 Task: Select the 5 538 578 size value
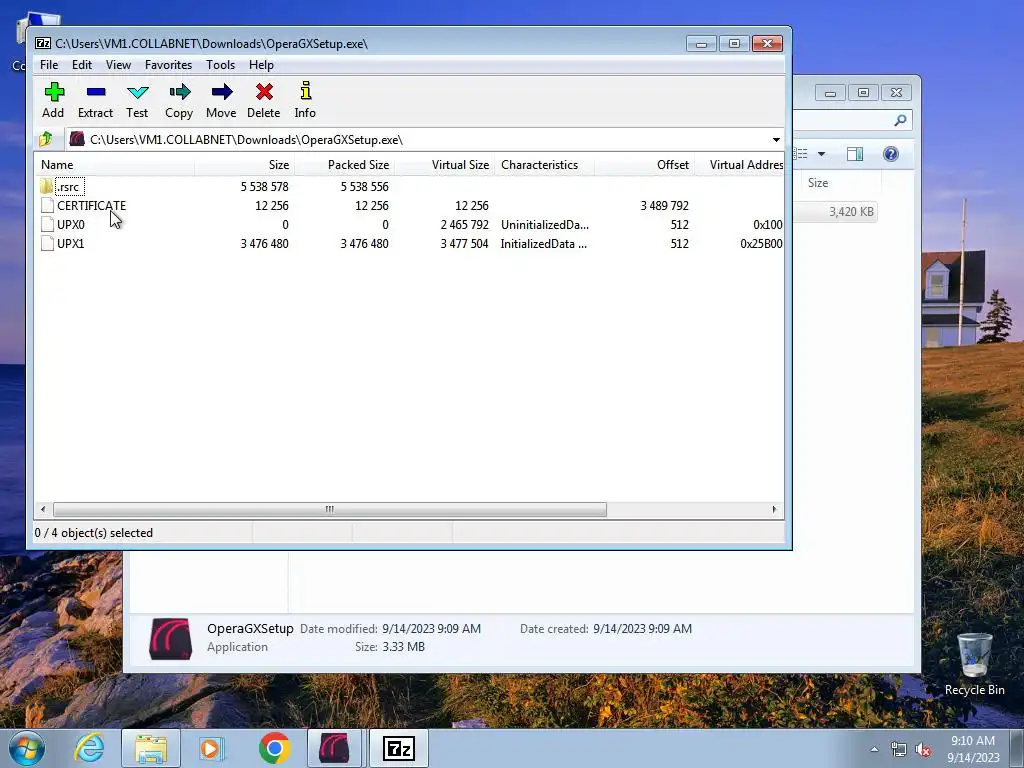[264, 187]
